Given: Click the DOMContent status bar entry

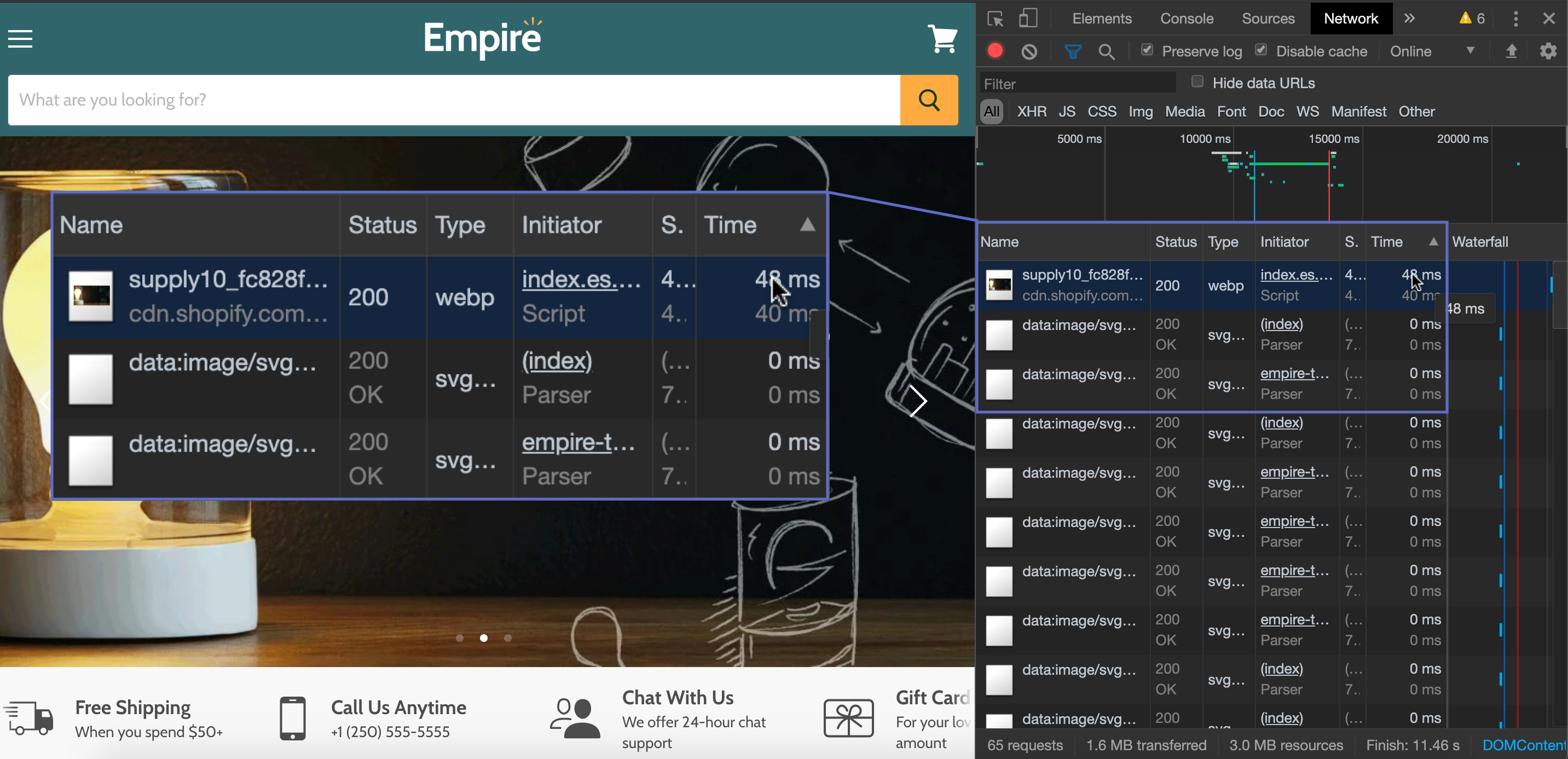Looking at the screenshot, I should tap(1524, 745).
